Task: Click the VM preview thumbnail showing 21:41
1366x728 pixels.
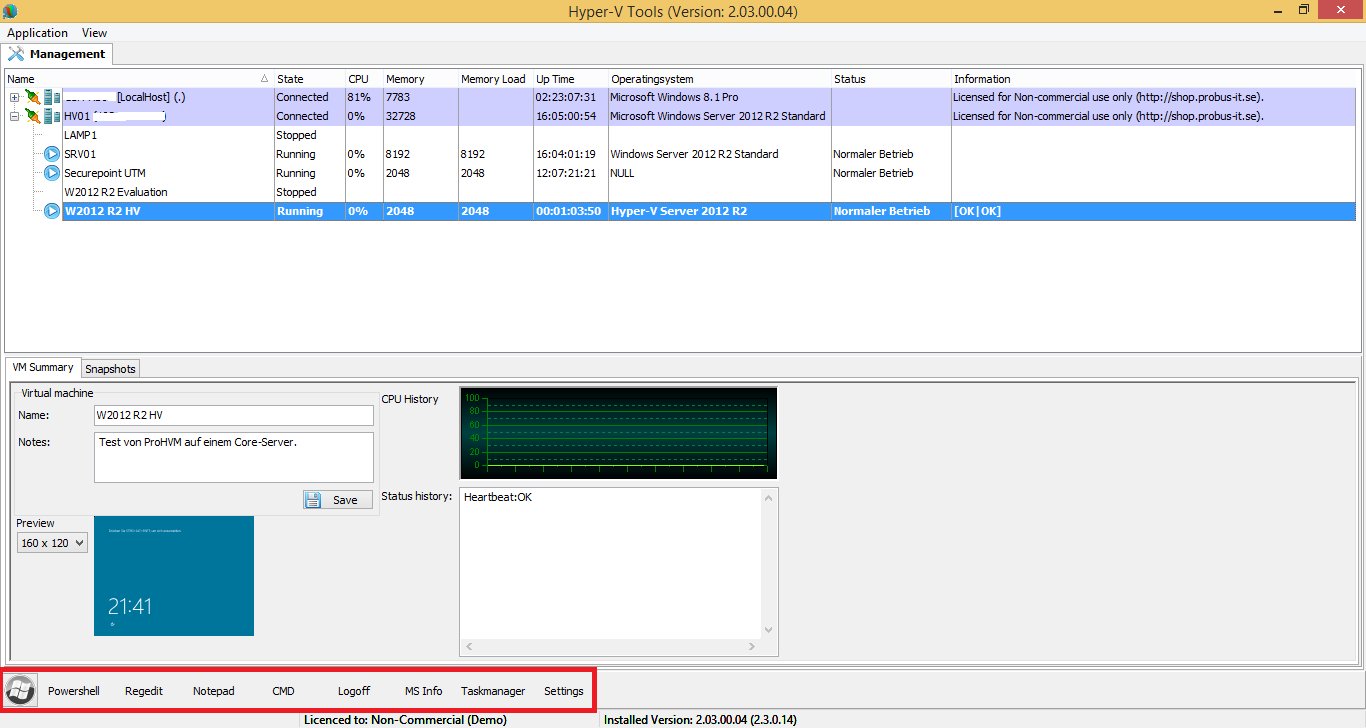Action: (x=174, y=576)
